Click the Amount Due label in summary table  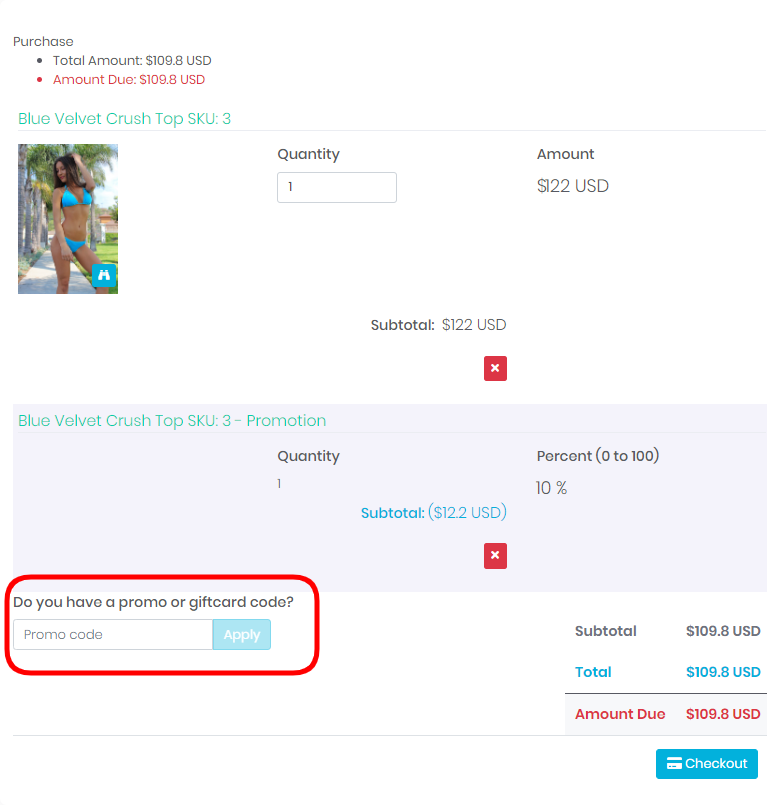coord(620,714)
